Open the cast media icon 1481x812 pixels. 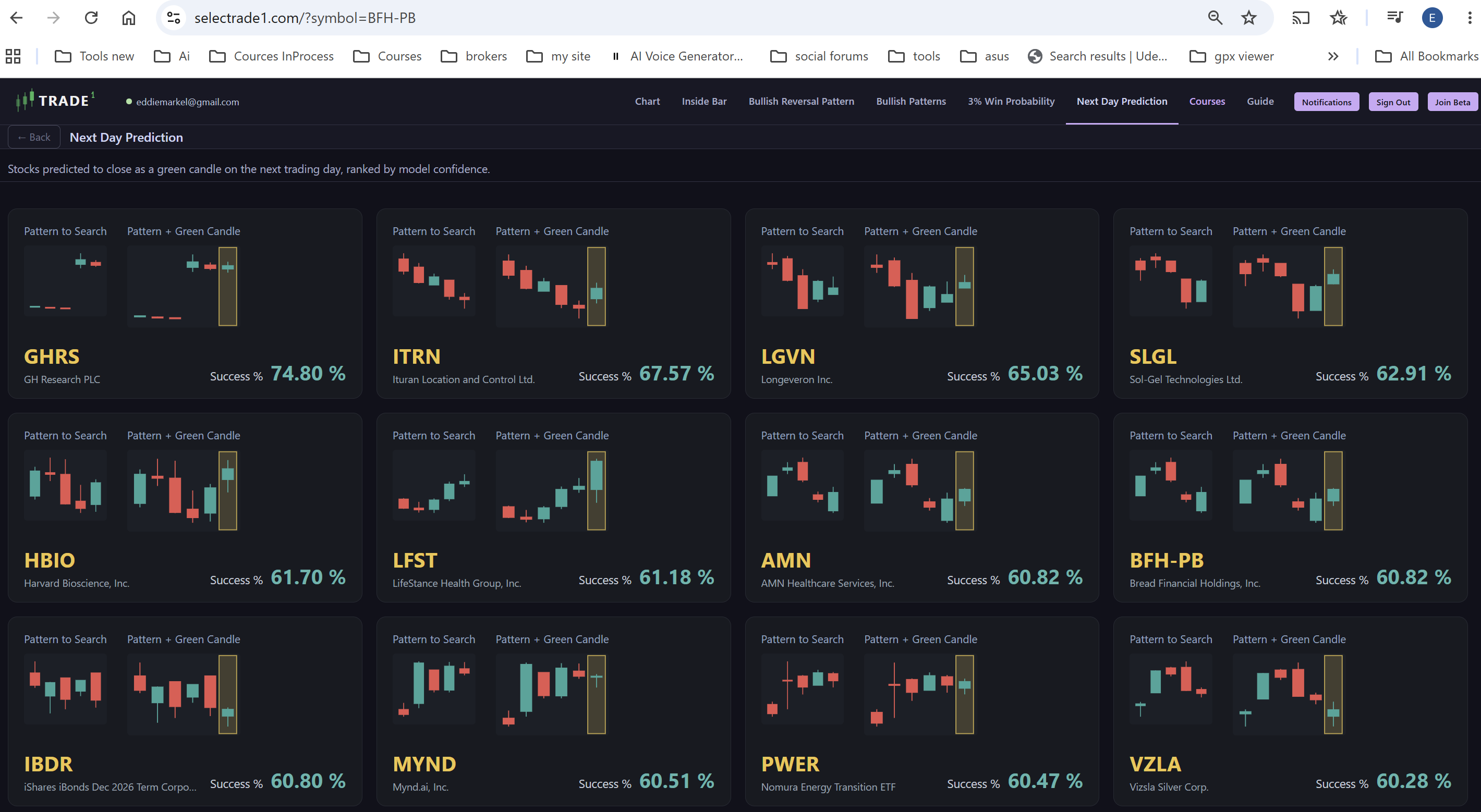point(1301,18)
